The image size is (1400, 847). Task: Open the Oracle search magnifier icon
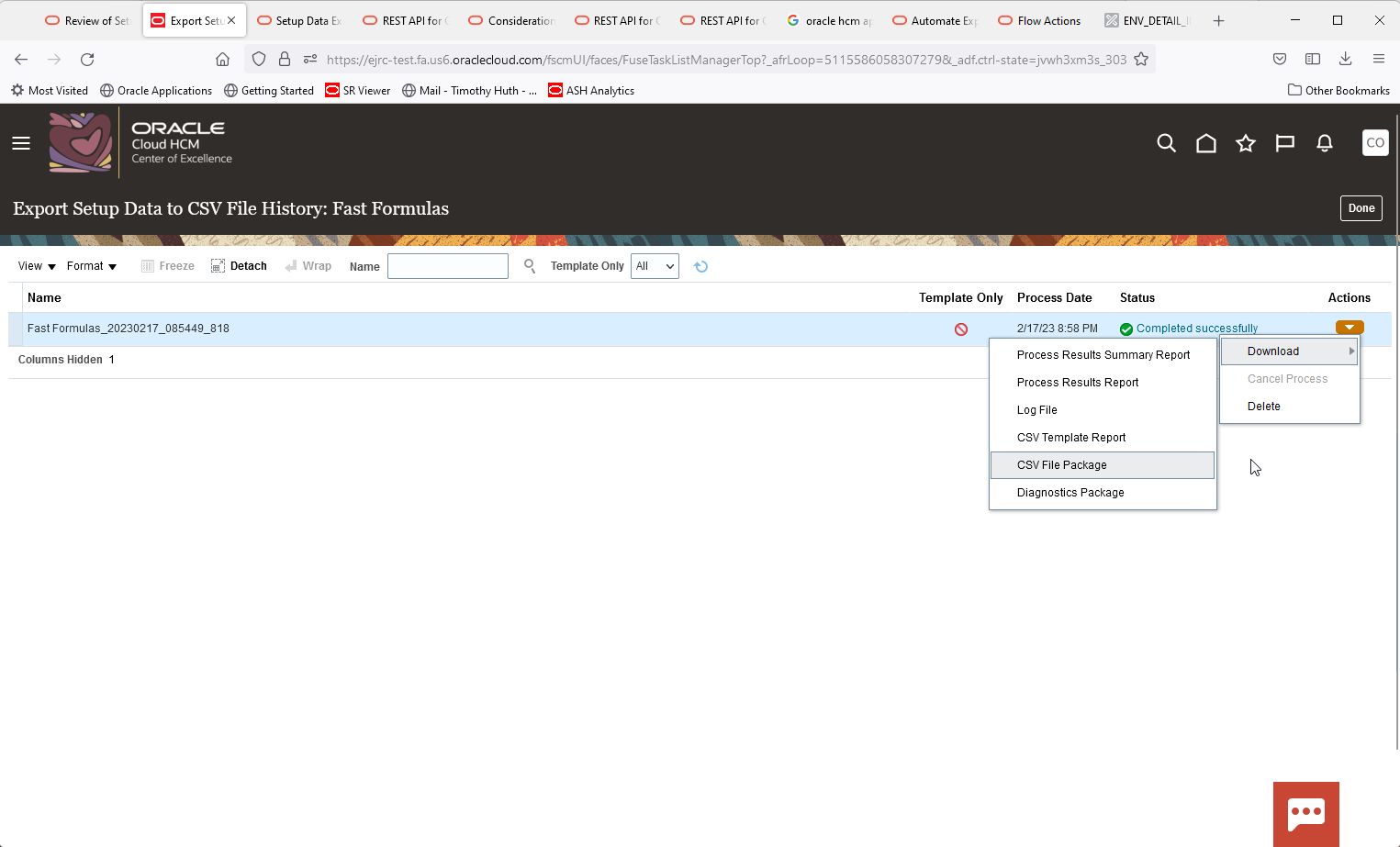[1166, 143]
